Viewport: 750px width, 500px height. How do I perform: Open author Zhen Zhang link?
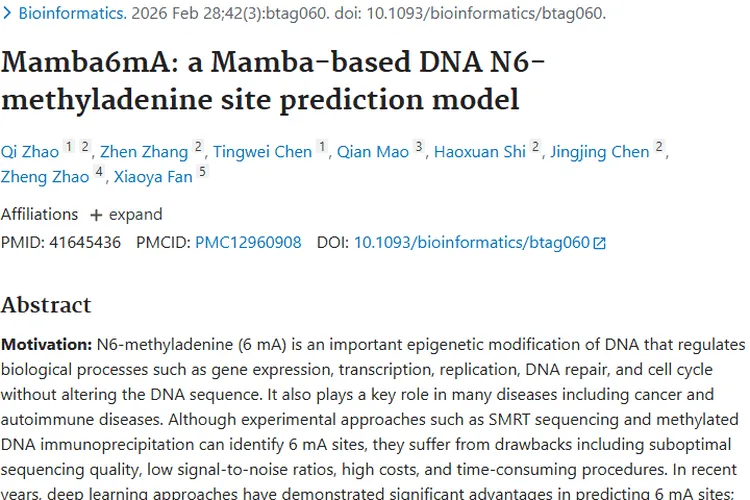coord(144,152)
